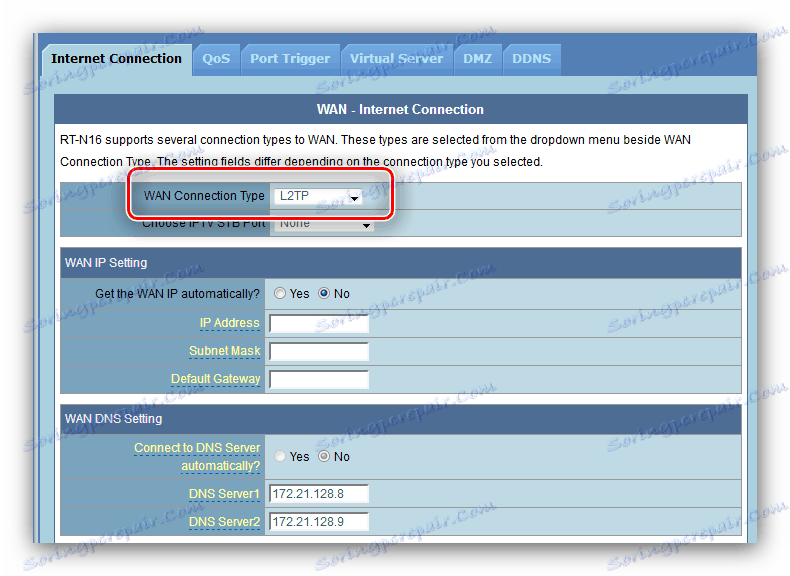Open the QoS tab
This screenshot has height=576, width=790.
click(216, 59)
